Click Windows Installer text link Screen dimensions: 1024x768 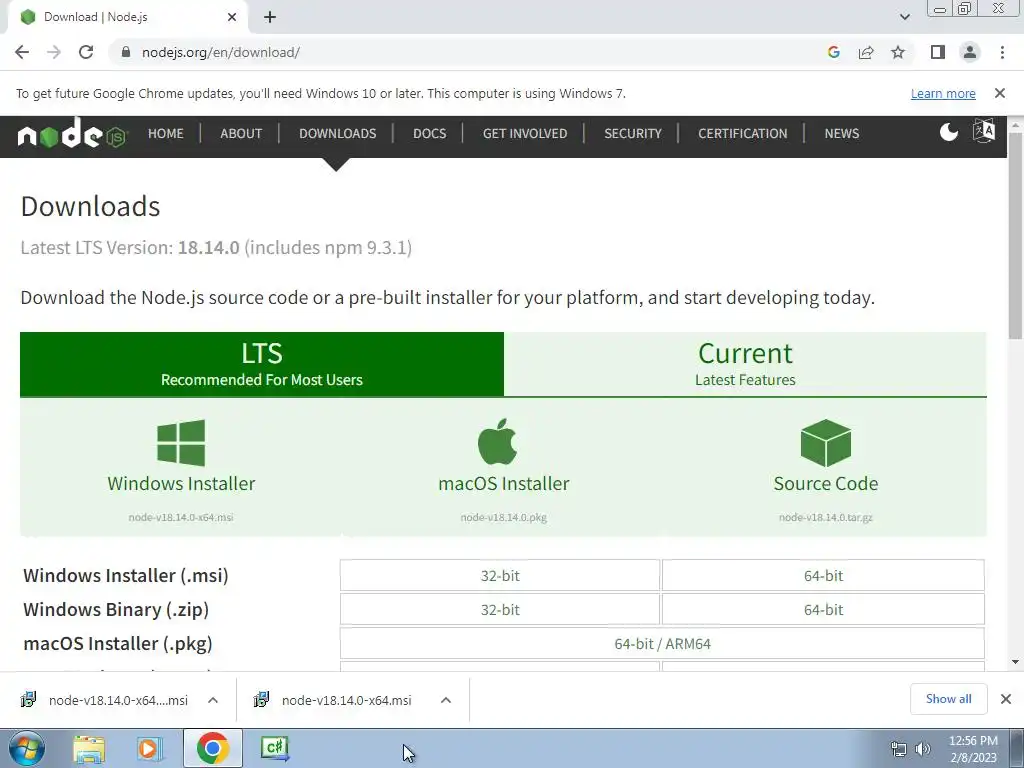tap(181, 483)
